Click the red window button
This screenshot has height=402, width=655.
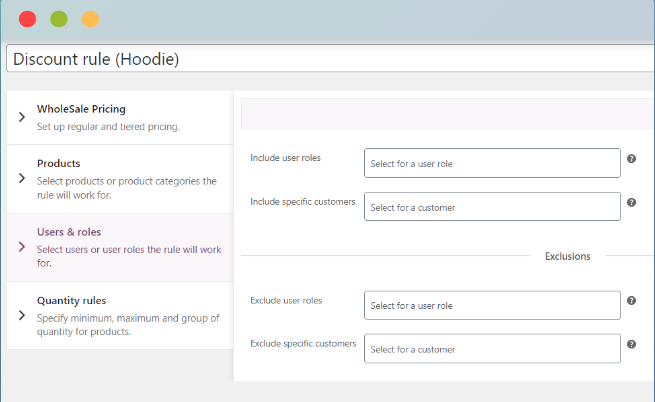point(28,19)
